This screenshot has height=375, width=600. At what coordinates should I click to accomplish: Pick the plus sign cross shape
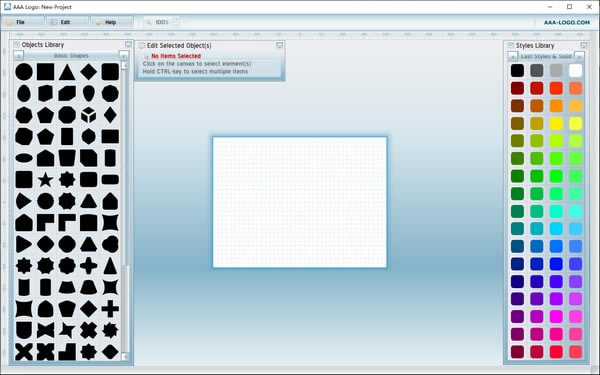(110, 308)
